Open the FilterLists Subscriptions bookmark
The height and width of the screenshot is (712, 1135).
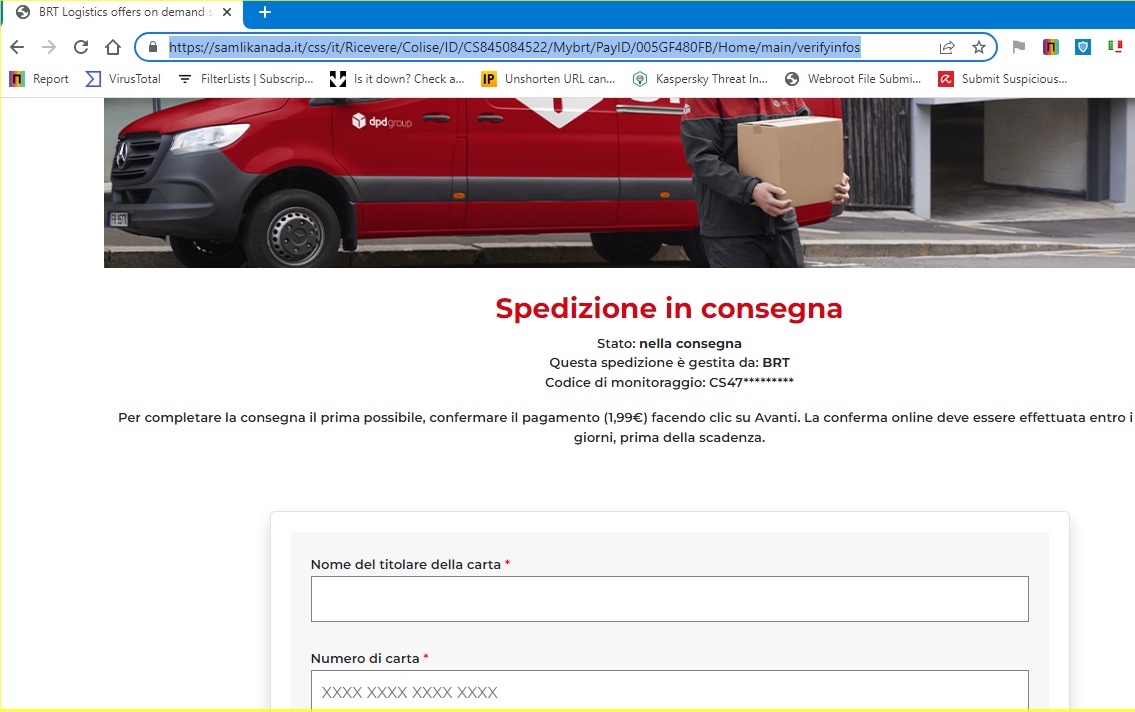click(x=245, y=79)
